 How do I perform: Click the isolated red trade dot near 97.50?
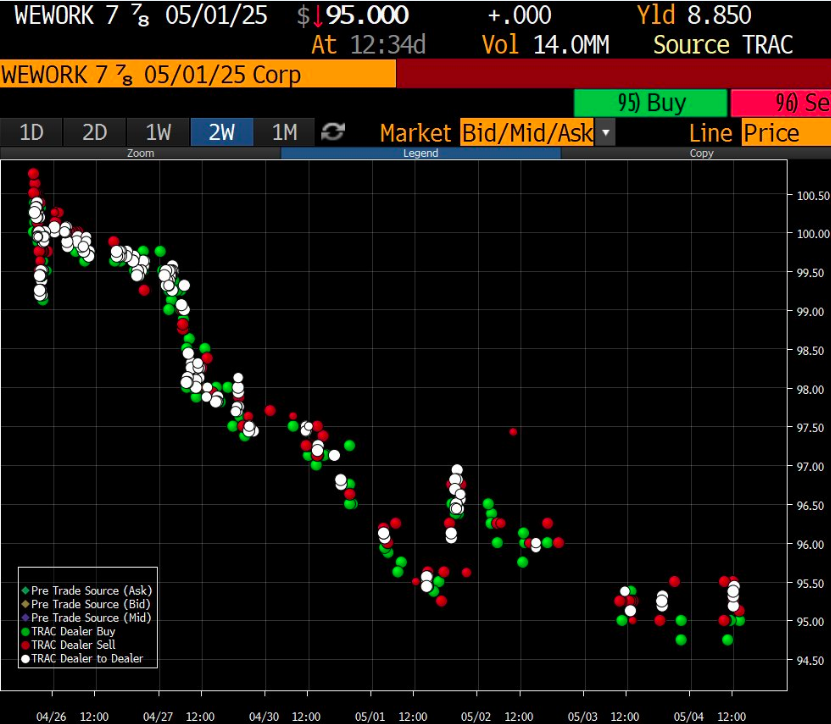tap(512, 431)
